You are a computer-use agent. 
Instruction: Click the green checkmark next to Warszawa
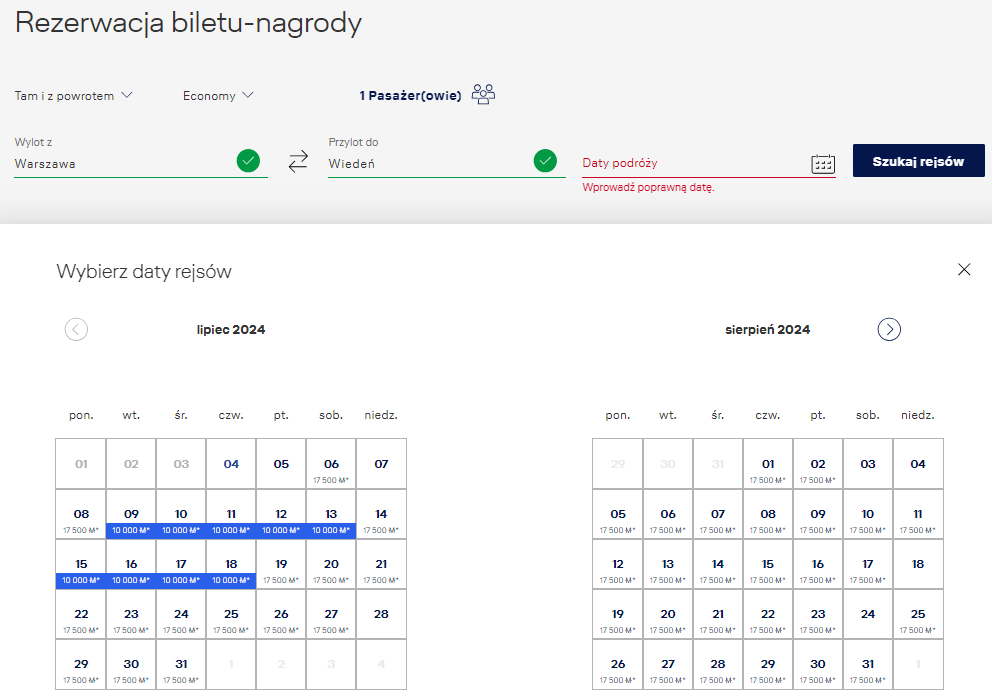(248, 161)
